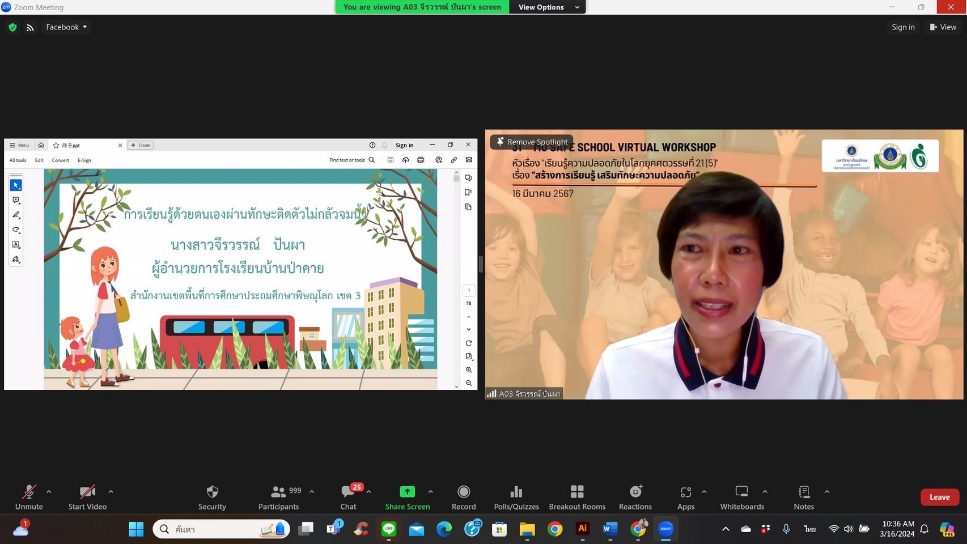Click the Create button in Acrobat
Image resolution: width=967 pixels, height=544 pixels.
(x=141, y=145)
